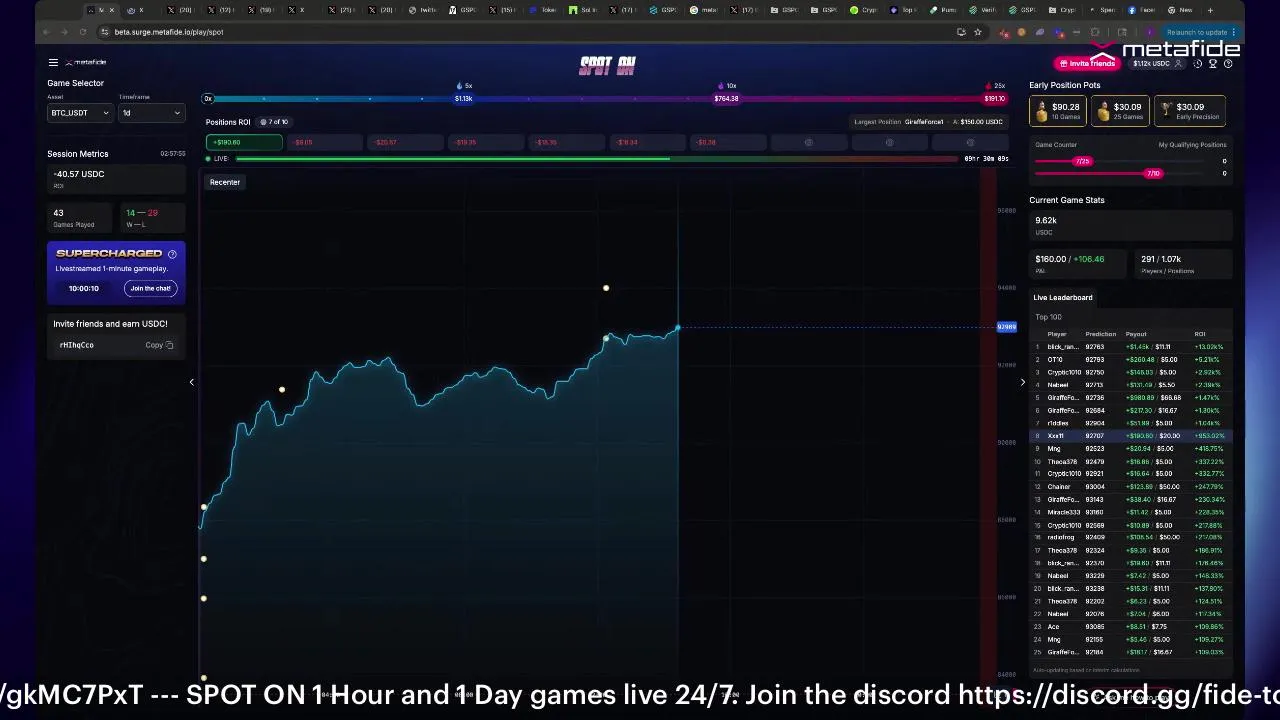Click the Top 100 leaderboard label
Image resolution: width=1280 pixels, height=720 pixels.
1048,317
